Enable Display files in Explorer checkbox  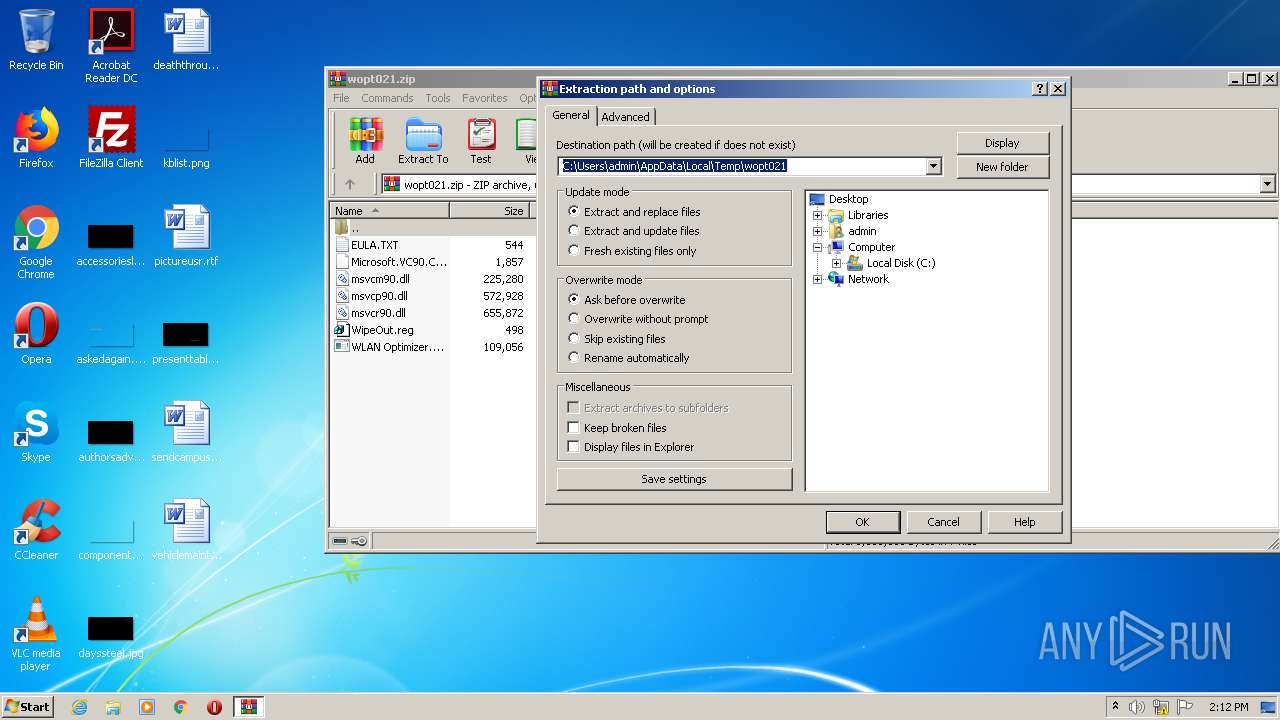coord(573,447)
